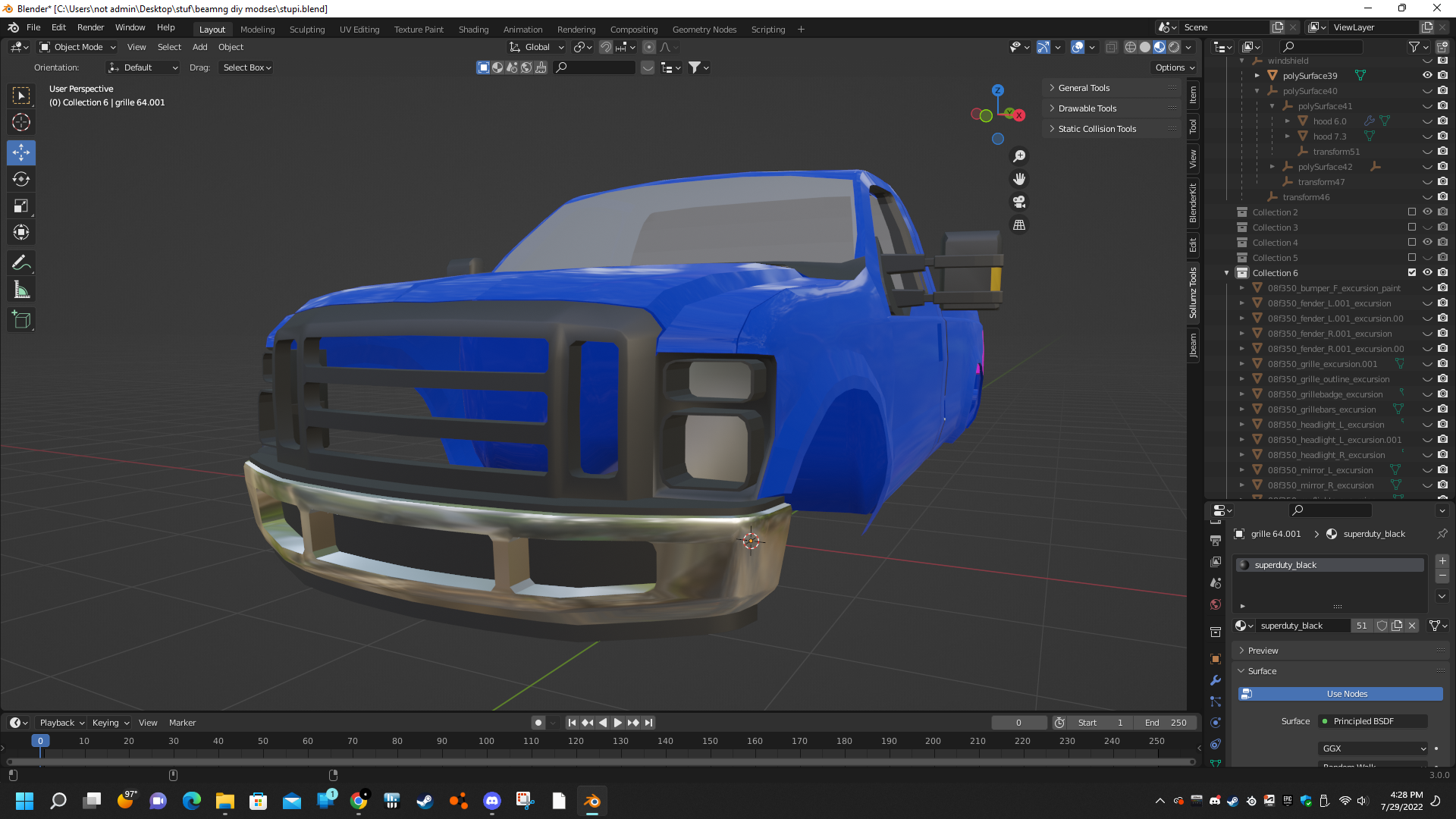Select the Measure tool
1456x819 pixels.
[x=21, y=290]
